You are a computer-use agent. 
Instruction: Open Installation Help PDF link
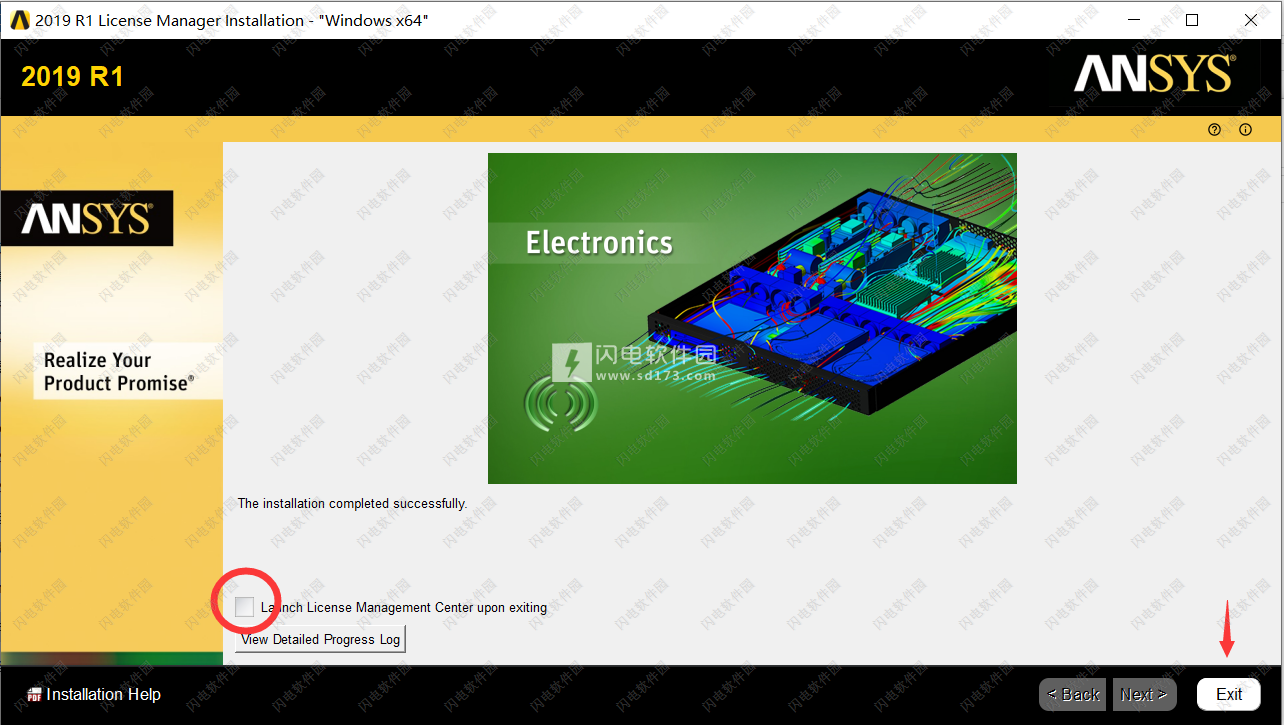pos(103,694)
